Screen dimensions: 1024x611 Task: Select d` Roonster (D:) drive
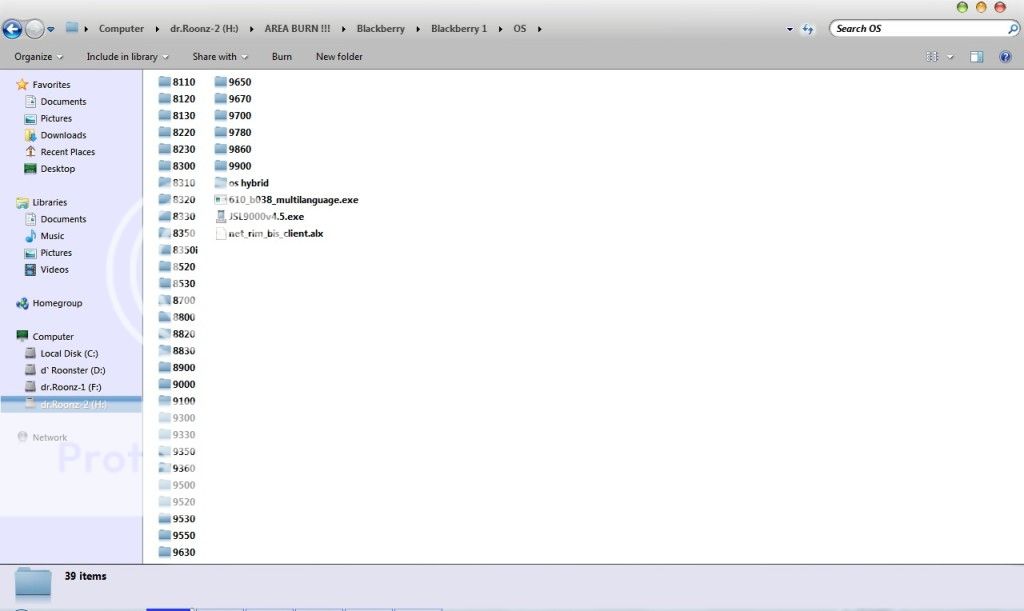[72, 371]
